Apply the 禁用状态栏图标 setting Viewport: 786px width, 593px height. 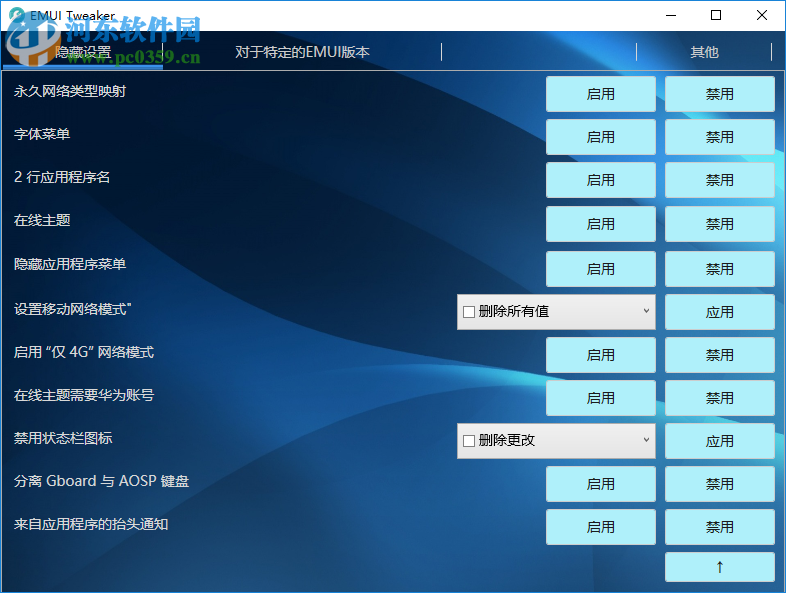click(719, 441)
